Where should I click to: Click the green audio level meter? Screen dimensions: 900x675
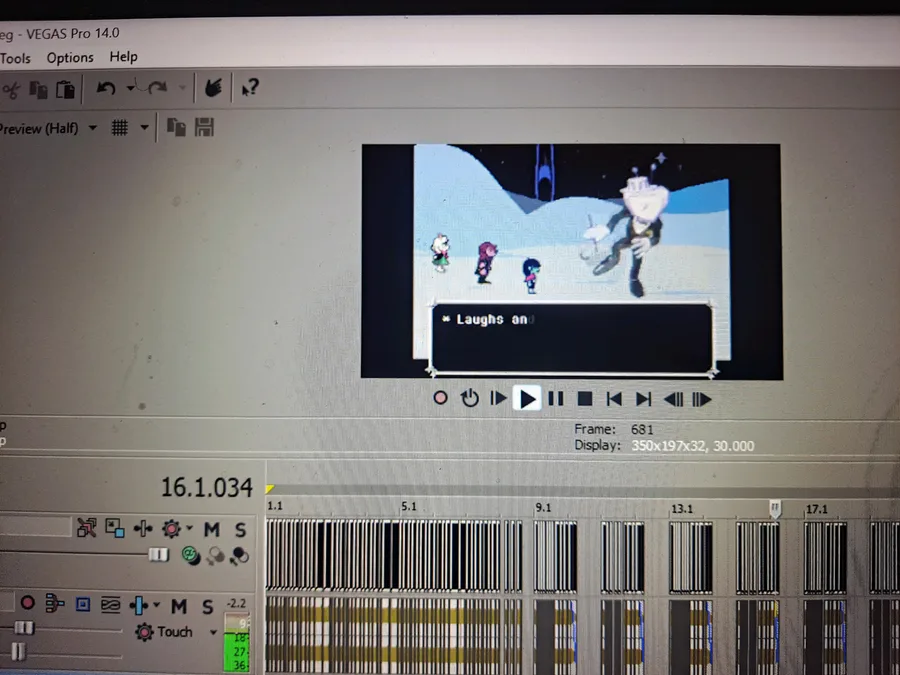pyautogui.click(x=236, y=643)
